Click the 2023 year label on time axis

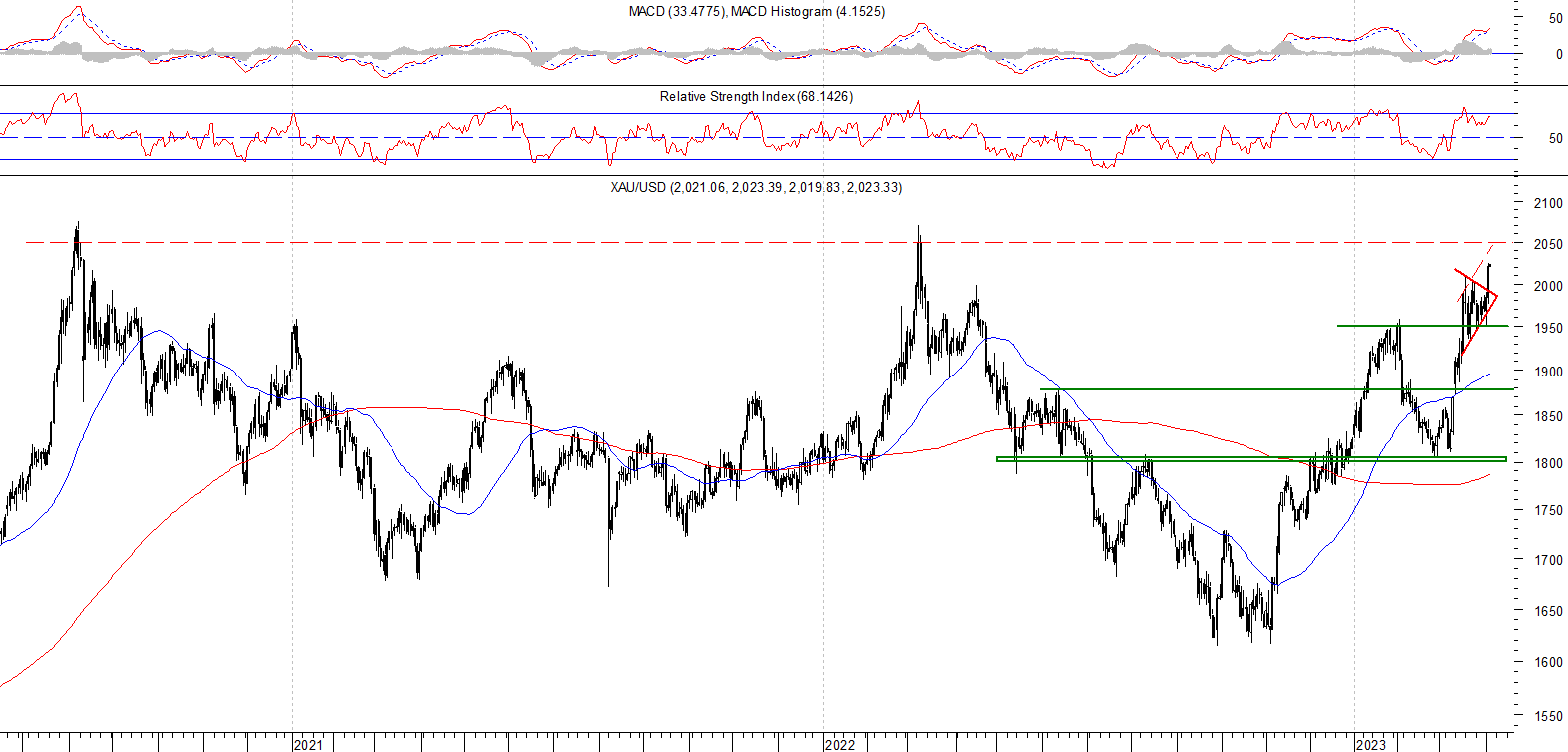point(1371,744)
